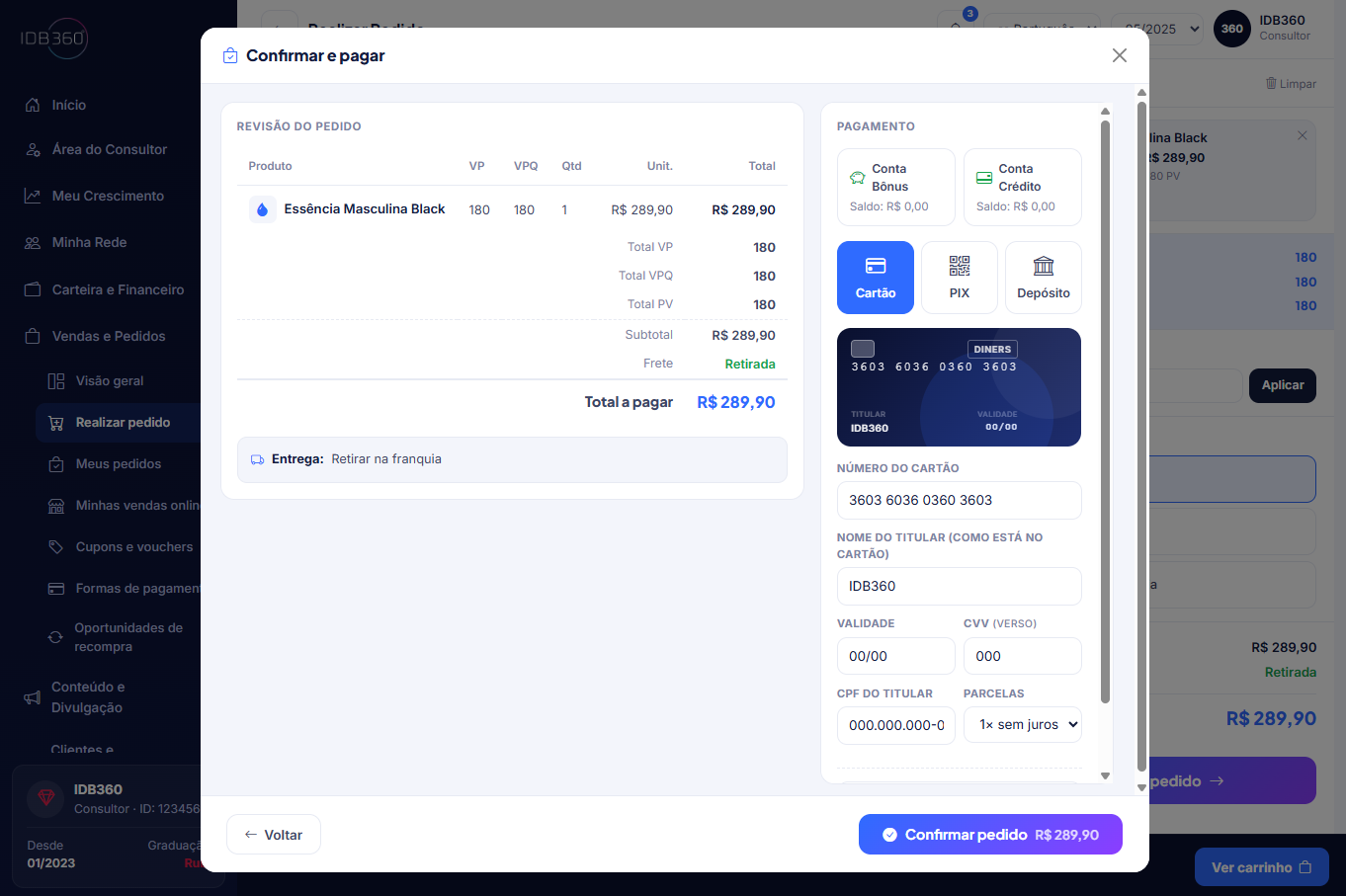This screenshot has width=1346, height=896.
Task: Click the Carteira e Financeiro wallet icon
Action: point(33,289)
